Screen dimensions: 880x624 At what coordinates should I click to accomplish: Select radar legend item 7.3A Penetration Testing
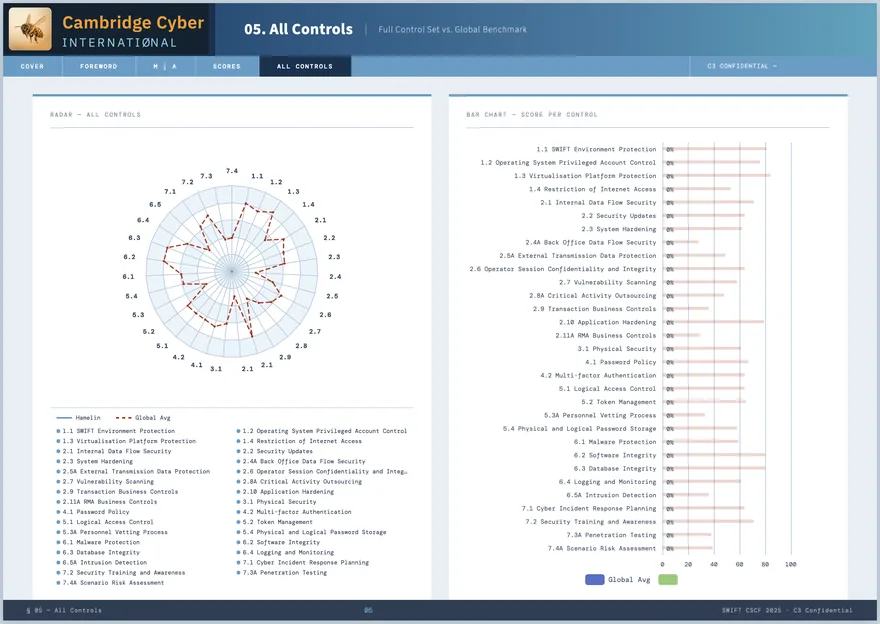pyautogui.click(x=282, y=572)
